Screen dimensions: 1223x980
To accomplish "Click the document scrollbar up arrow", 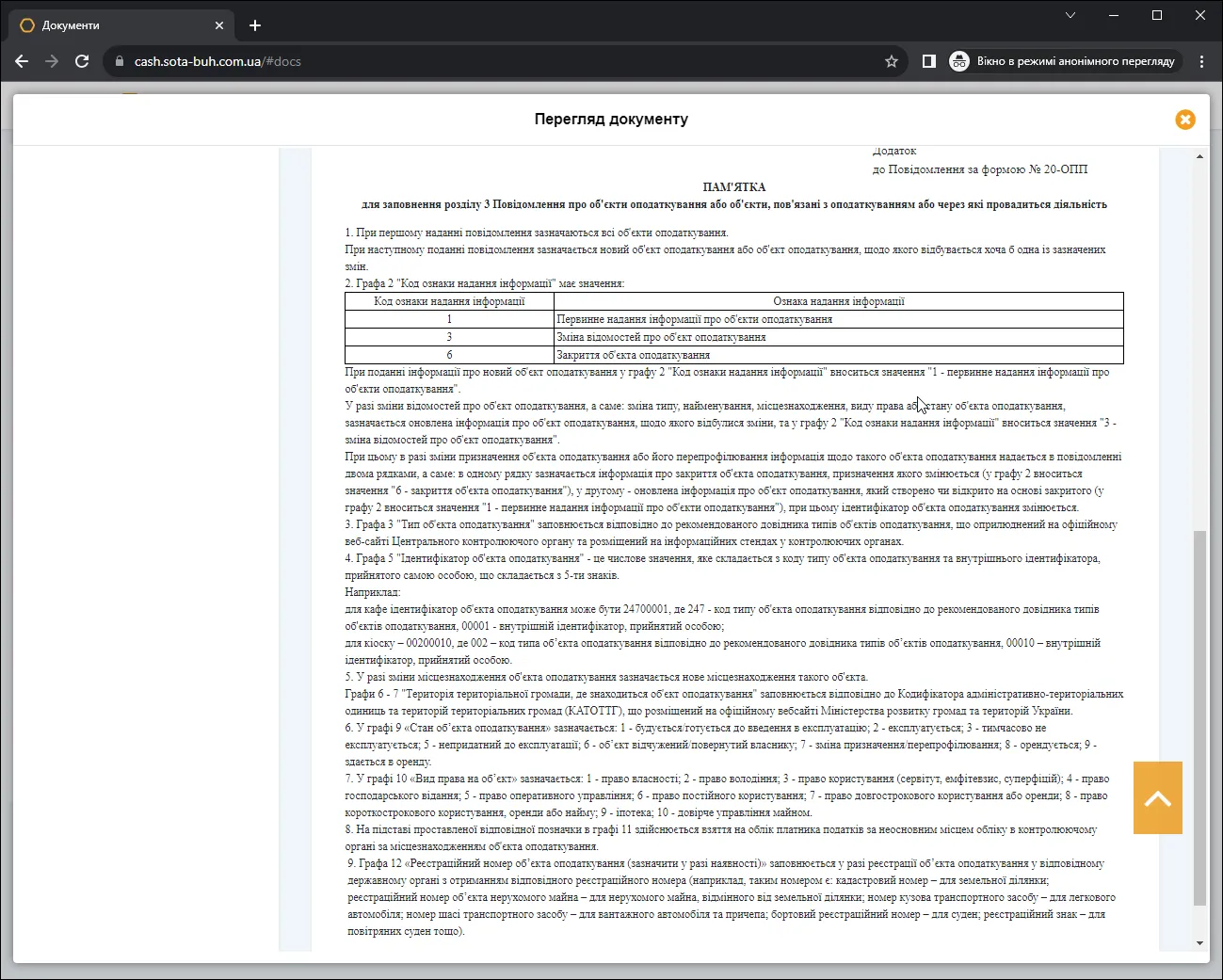I will [x=1199, y=156].
